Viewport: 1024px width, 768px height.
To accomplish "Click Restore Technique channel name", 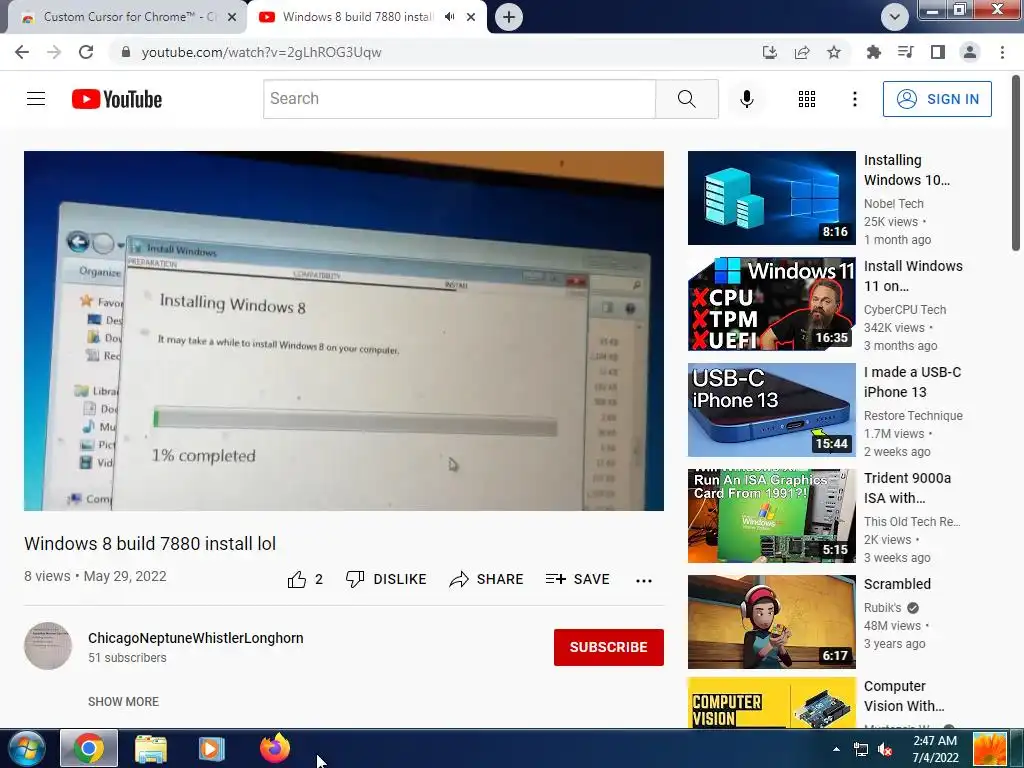I will [913, 415].
